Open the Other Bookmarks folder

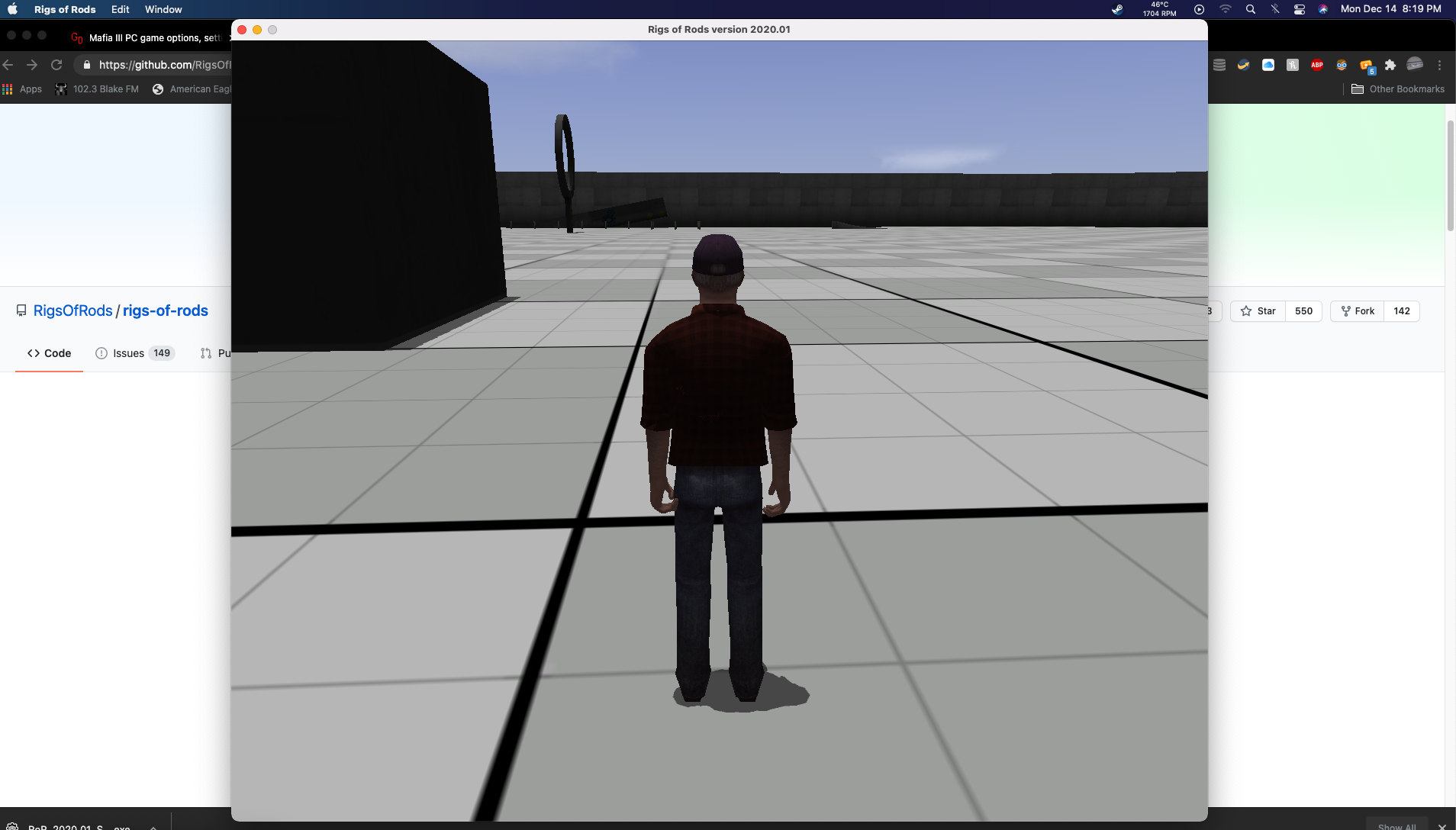(x=1398, y=89)
